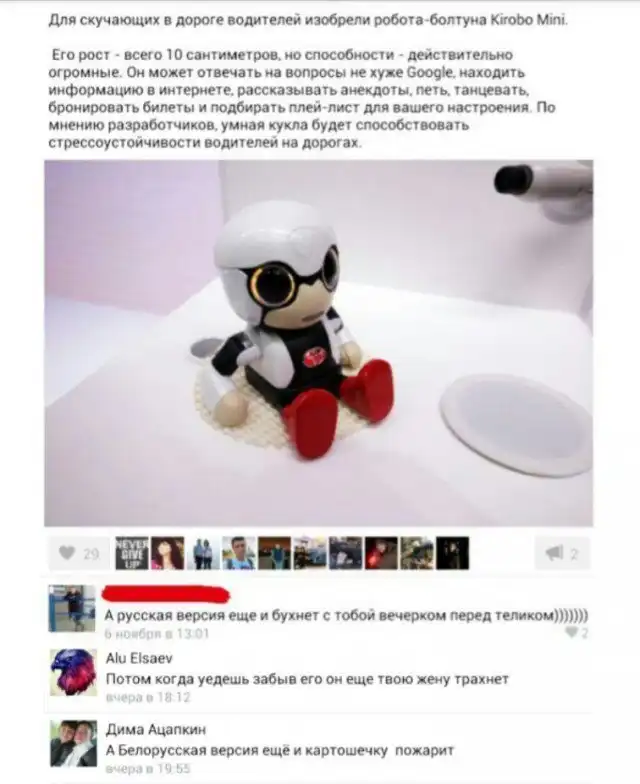
Task: Click the man in blue shirt liker avatar
Action: tap(239, 553)
